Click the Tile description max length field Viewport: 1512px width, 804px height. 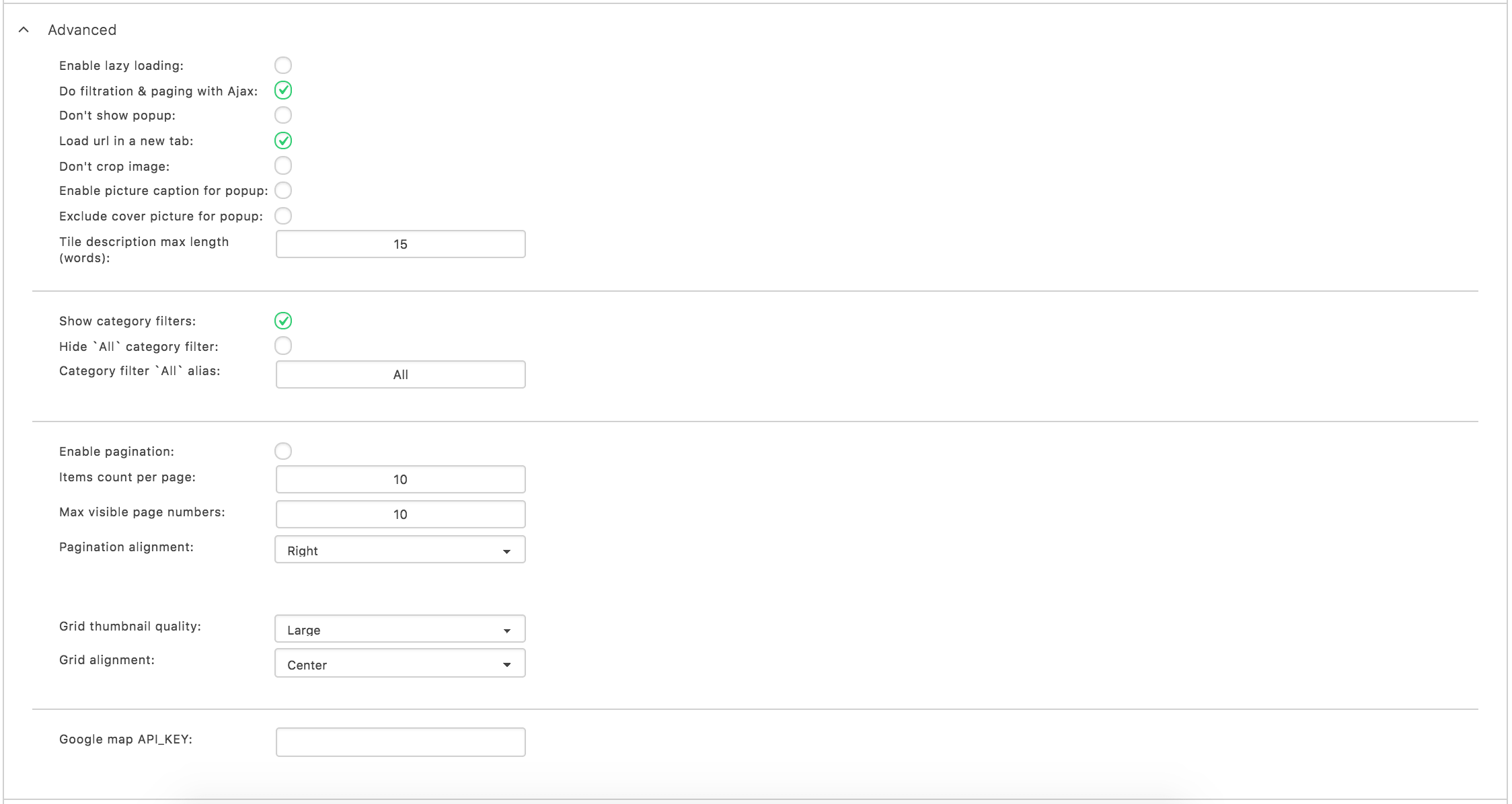coord(400,244)
